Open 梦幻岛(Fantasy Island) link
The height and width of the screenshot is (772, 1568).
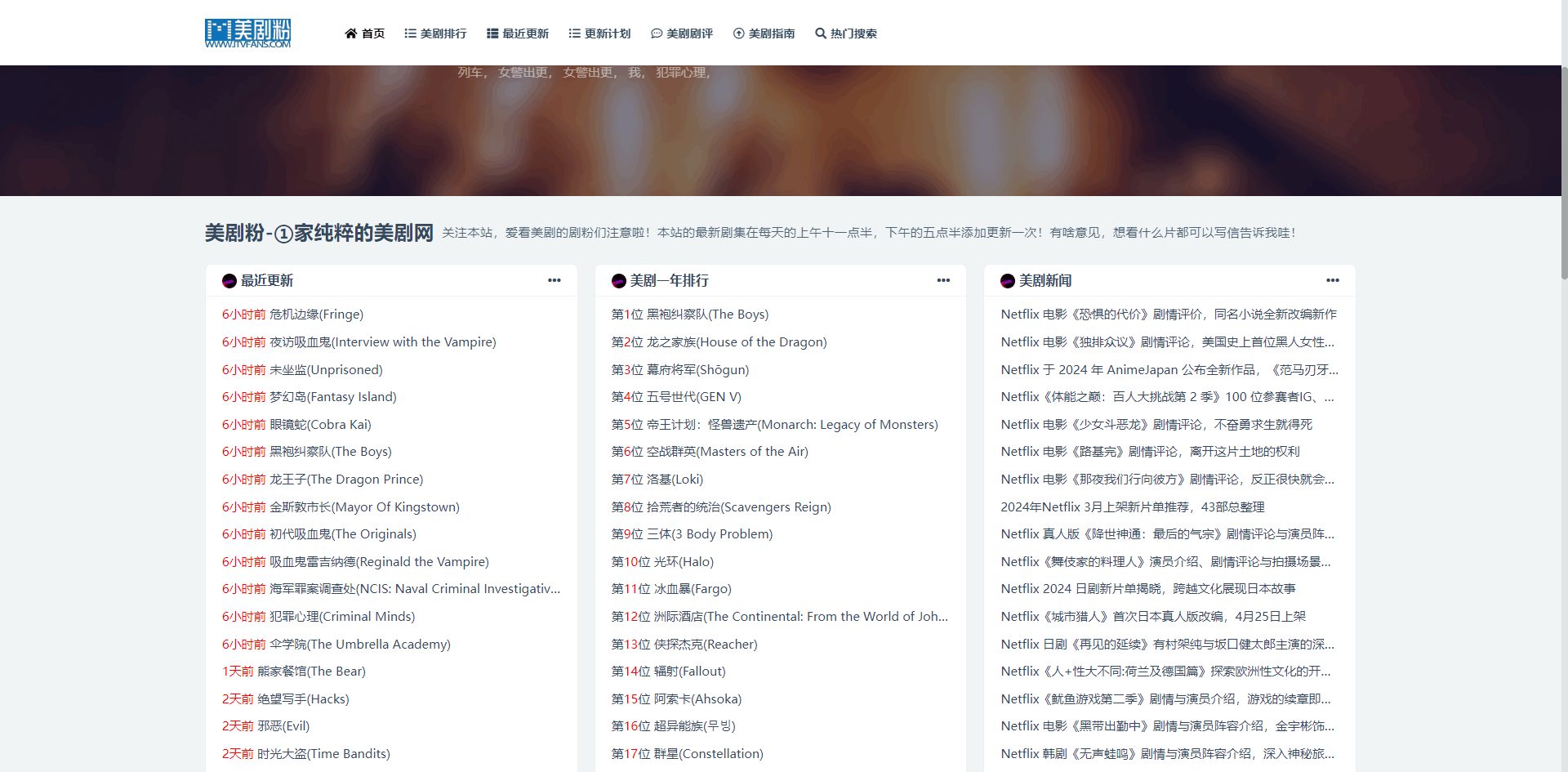333,397
